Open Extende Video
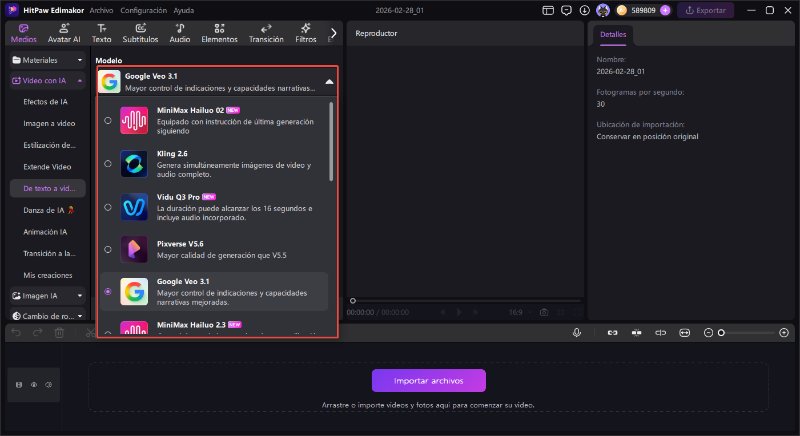This screenshot has width=800, height=436. (47, 167)
